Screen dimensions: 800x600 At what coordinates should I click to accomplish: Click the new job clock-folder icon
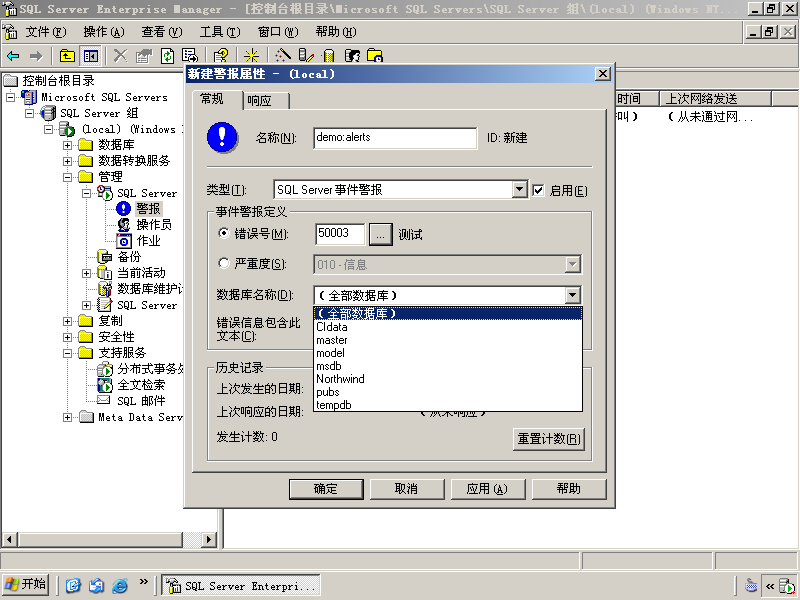coord(375,56)
